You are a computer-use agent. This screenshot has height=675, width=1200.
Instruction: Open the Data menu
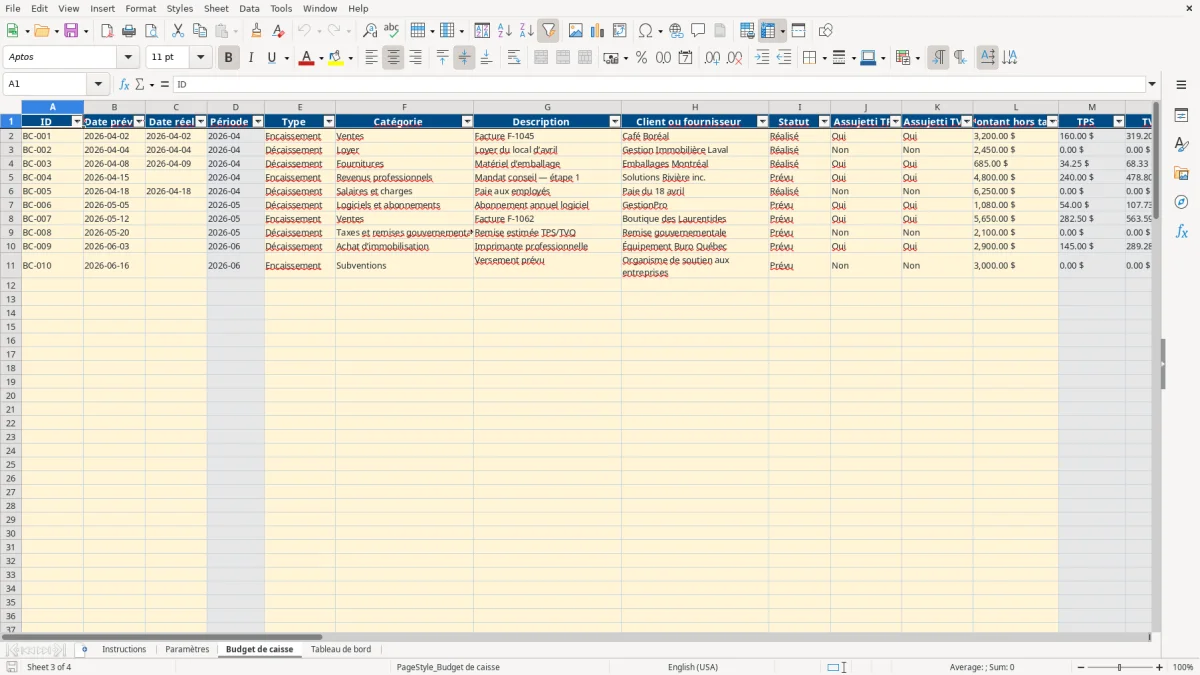pos(249,8)
